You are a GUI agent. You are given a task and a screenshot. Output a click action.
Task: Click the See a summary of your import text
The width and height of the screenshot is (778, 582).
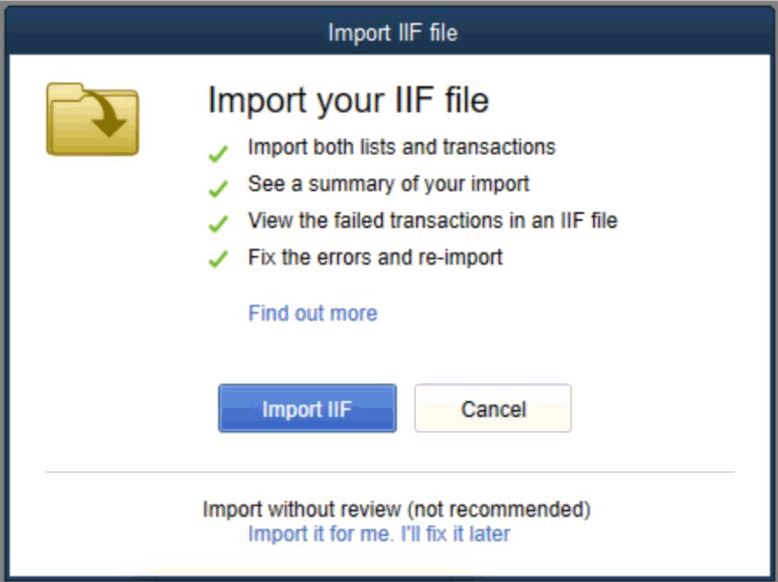[388, 184]
